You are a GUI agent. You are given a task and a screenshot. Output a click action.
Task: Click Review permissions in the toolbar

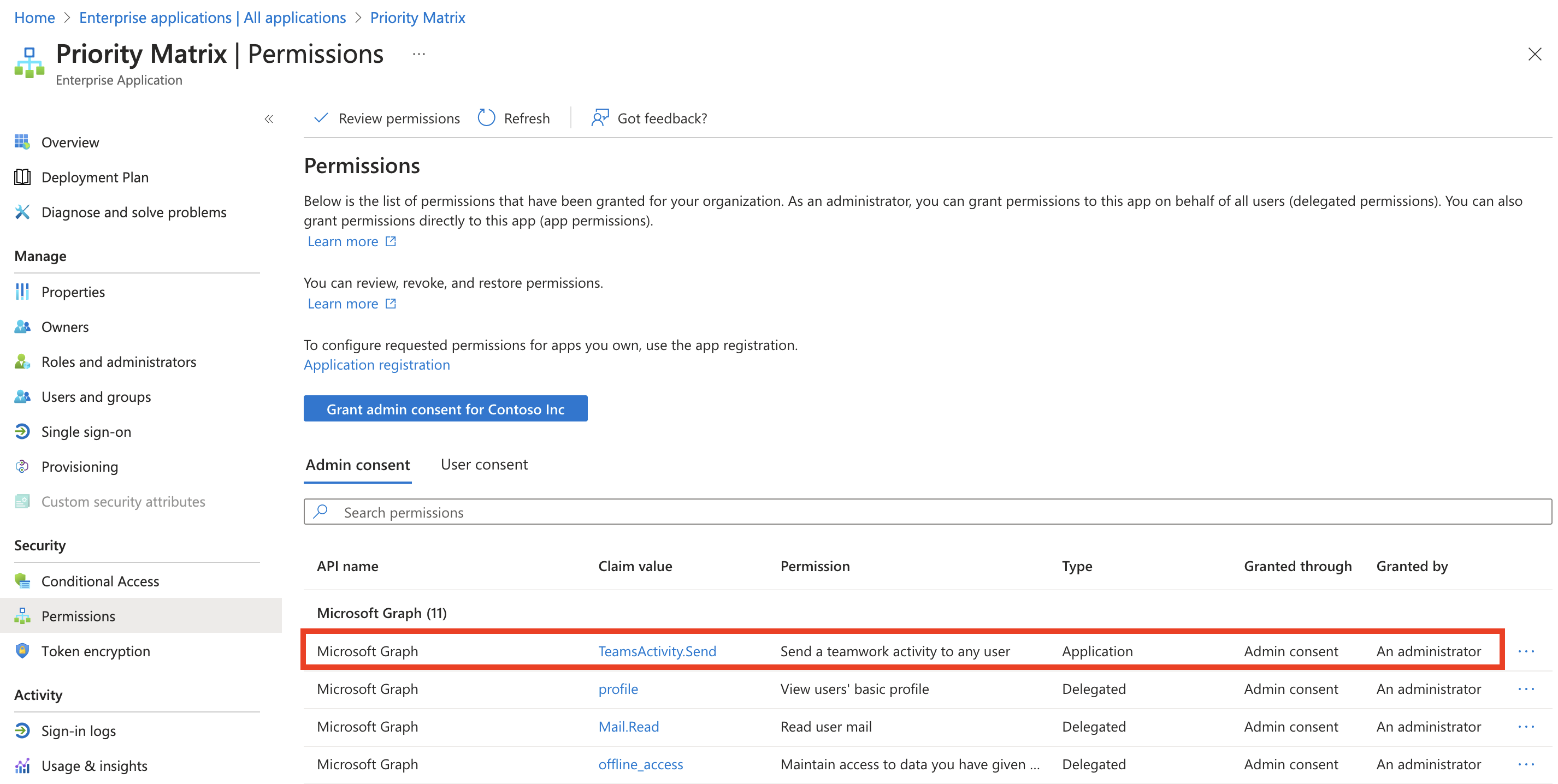(387, 118)
